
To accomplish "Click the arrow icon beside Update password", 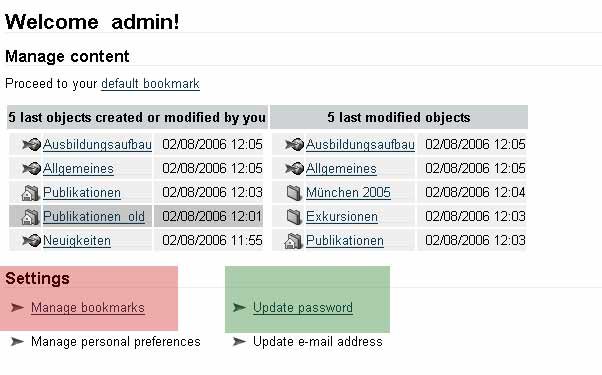I will coord(239,307).
